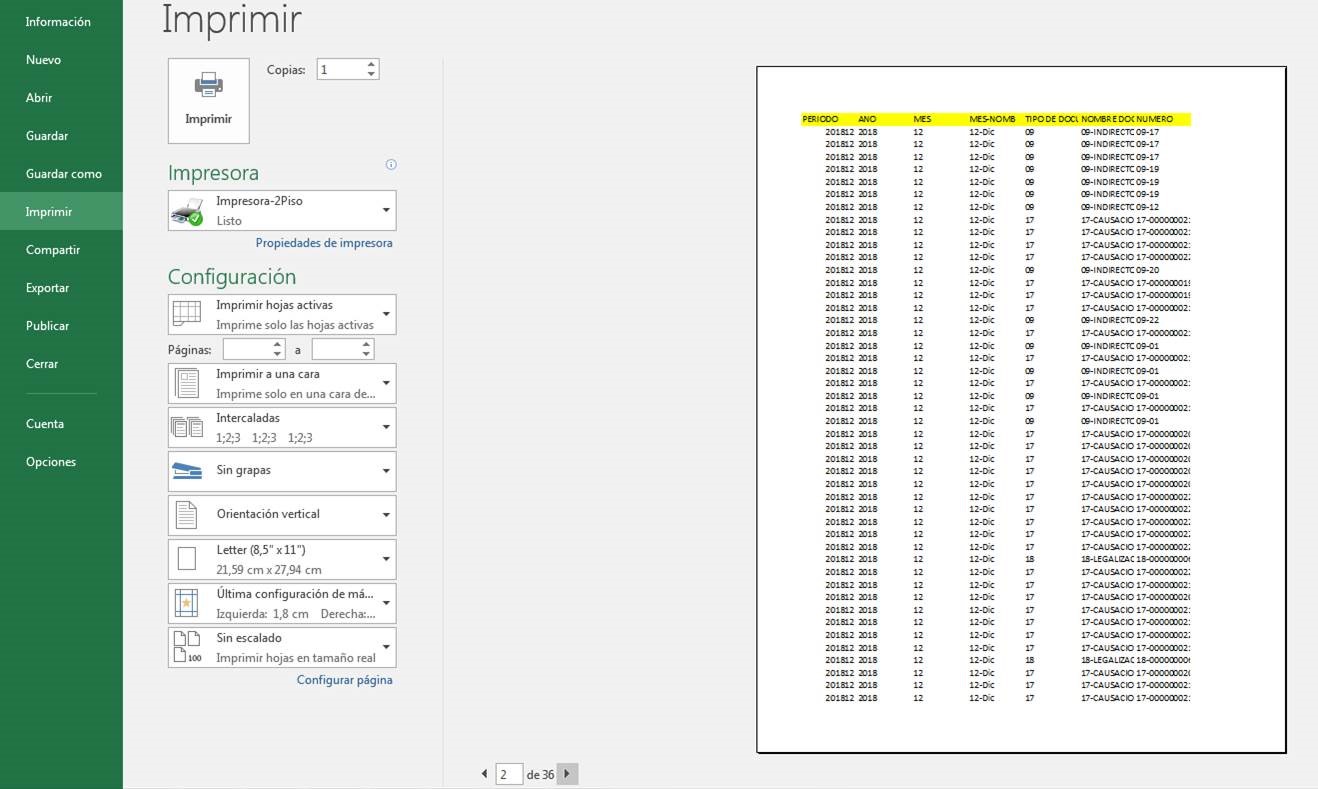Increase Copias with the up stepper arrow
Image resolution: width=1318 pixels, height=789 pixels.
[371, 62]
